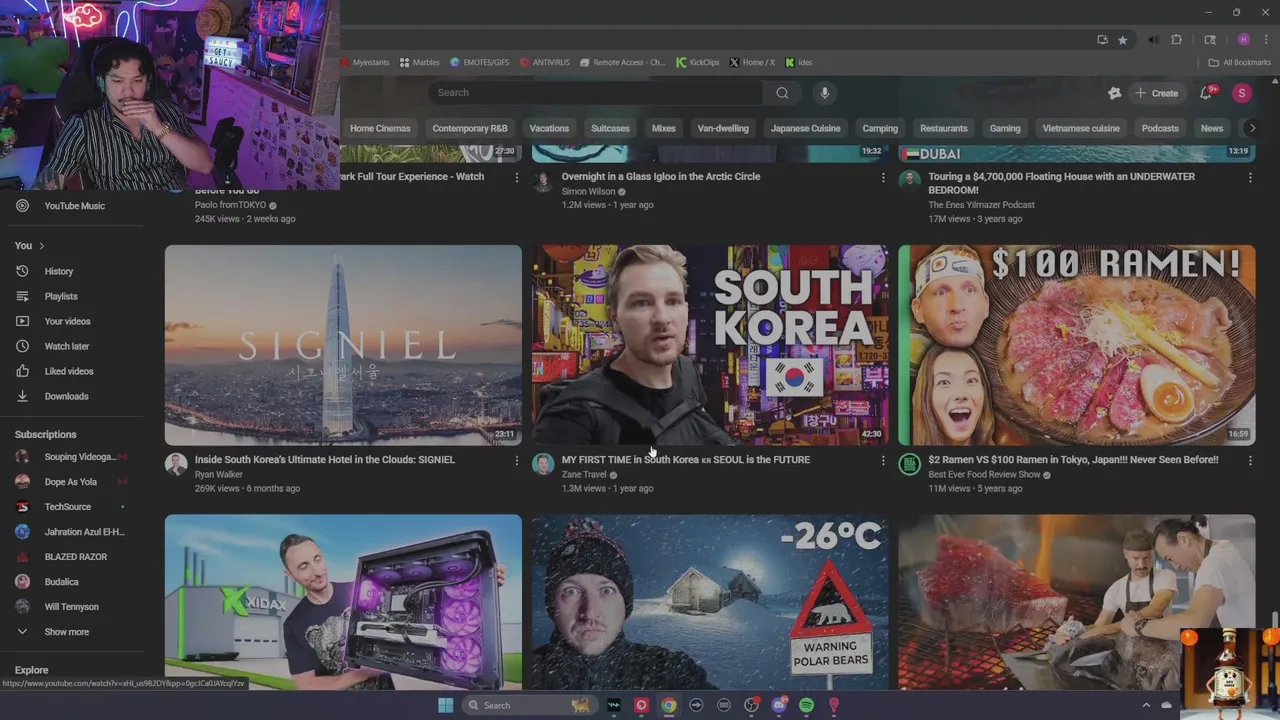Screen dimensions: 1280x720
Task: Open the account avatar menu labeled S
Action: coord(1242,93)
